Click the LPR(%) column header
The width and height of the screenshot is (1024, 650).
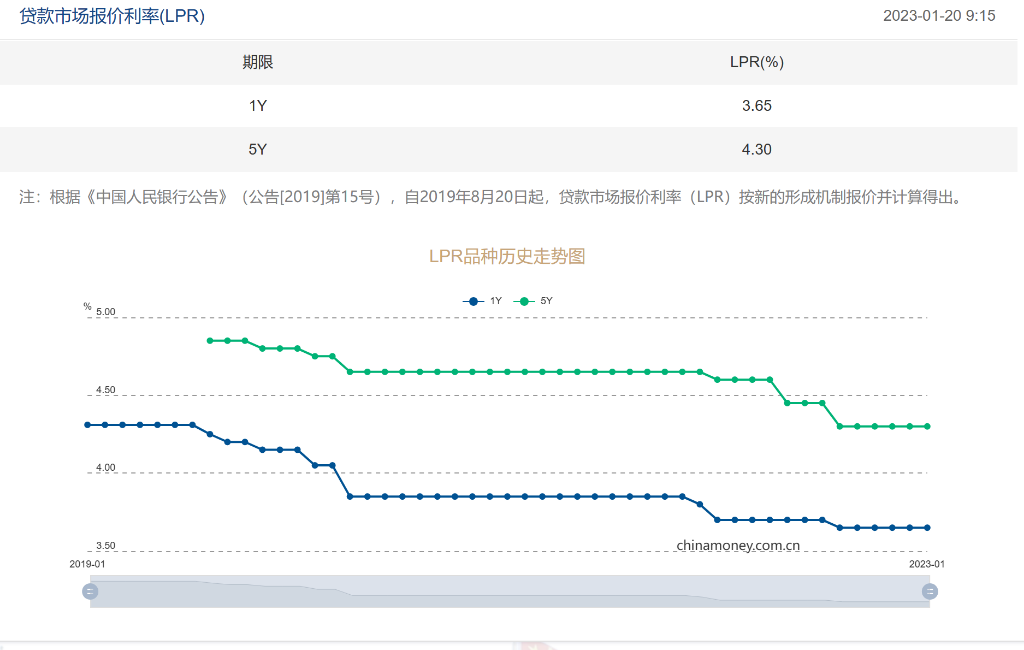click(x=756, y=62)
